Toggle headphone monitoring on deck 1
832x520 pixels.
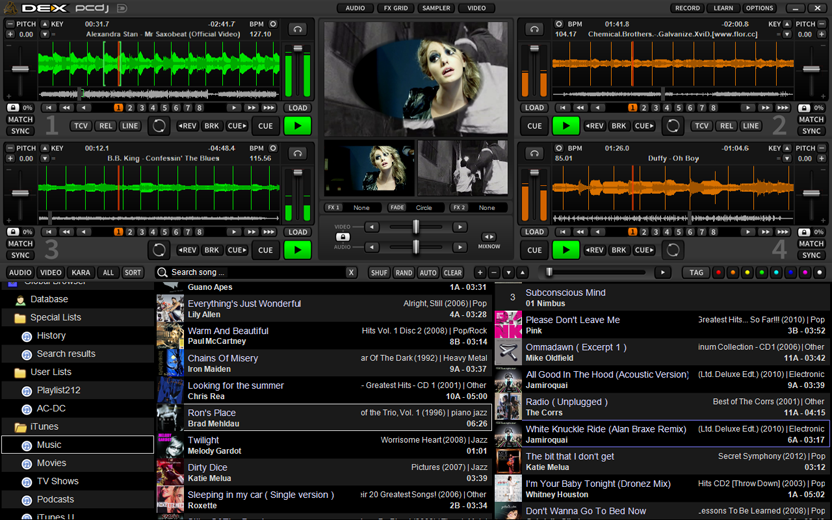point(297,29)
